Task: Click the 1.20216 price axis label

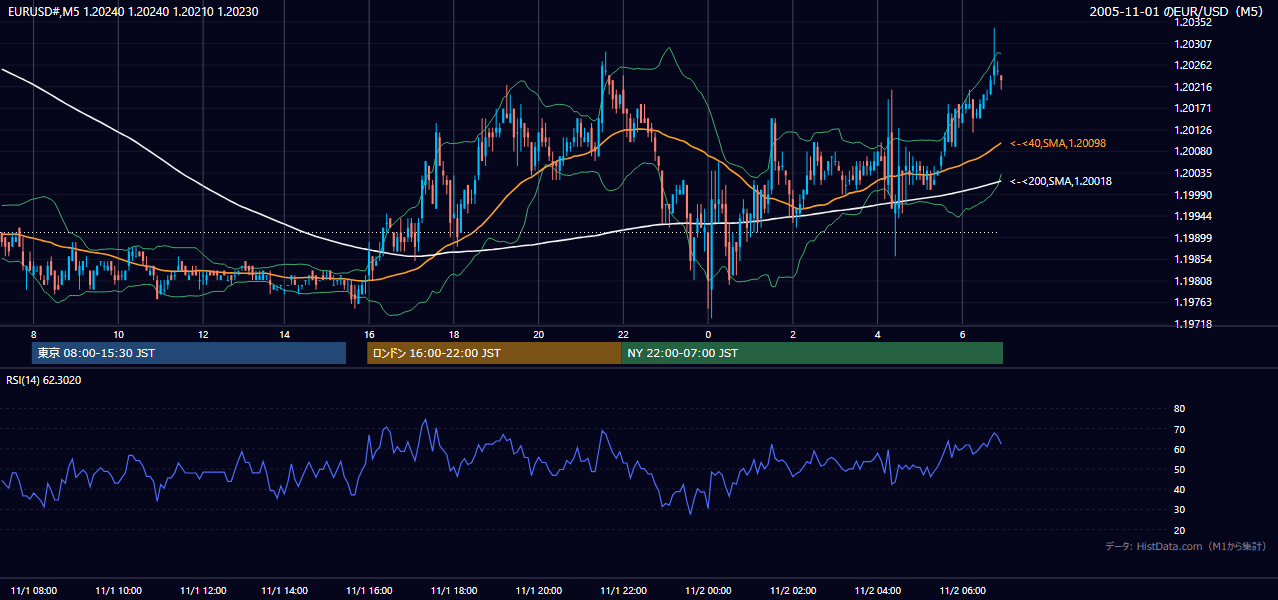Action: [x=1193, y=87]
